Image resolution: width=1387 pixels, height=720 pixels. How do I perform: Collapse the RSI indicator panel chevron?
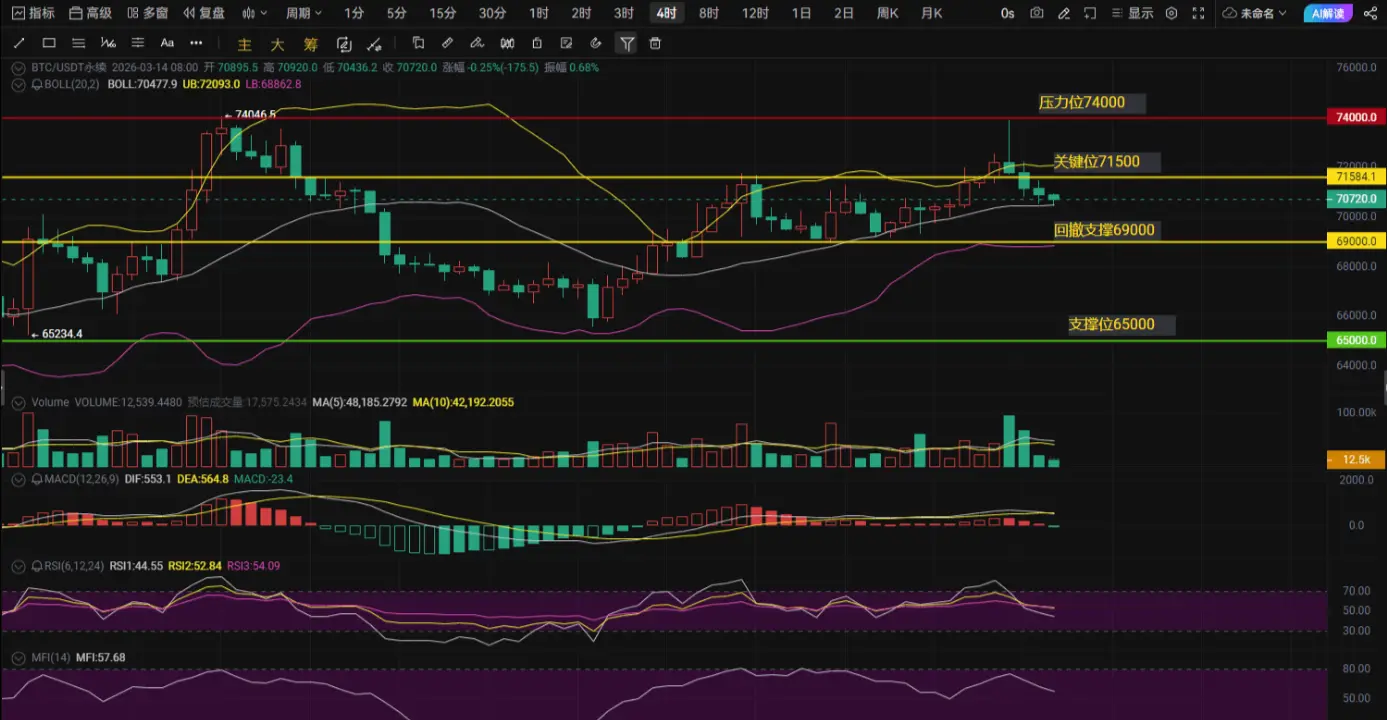[18, 566]
